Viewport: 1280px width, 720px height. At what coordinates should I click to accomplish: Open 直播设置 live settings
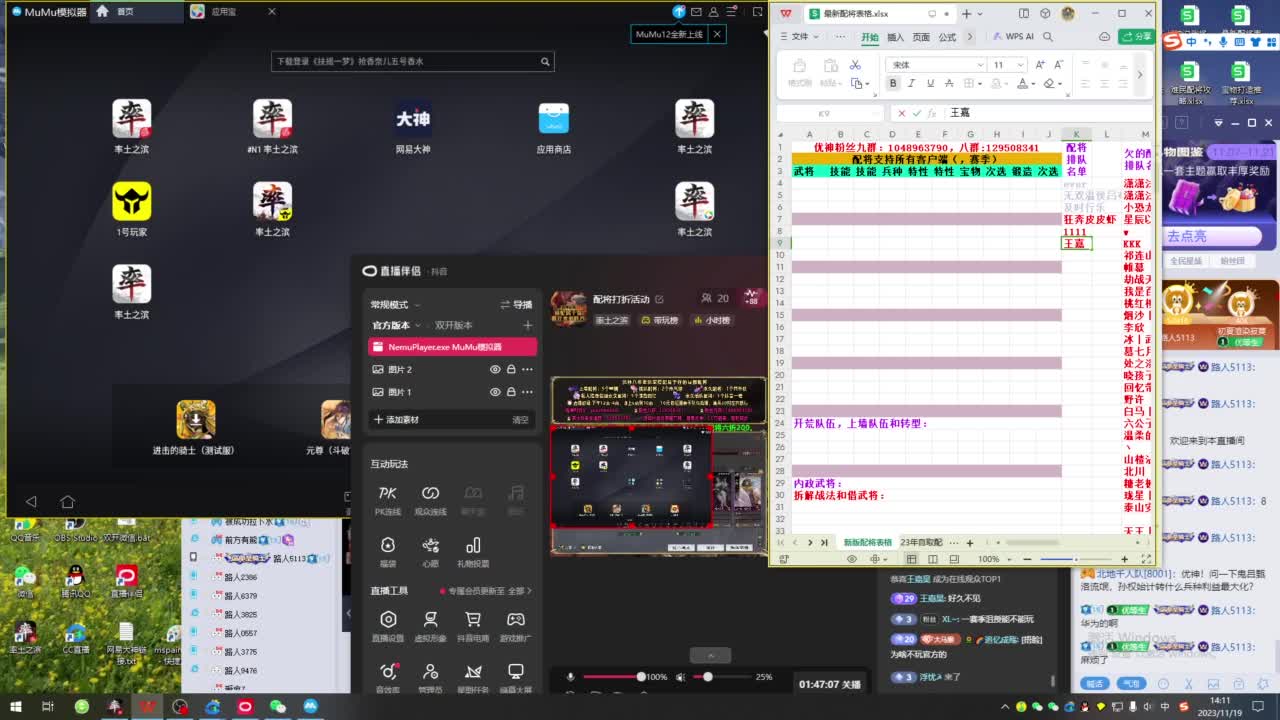click(x=388, y=625)
